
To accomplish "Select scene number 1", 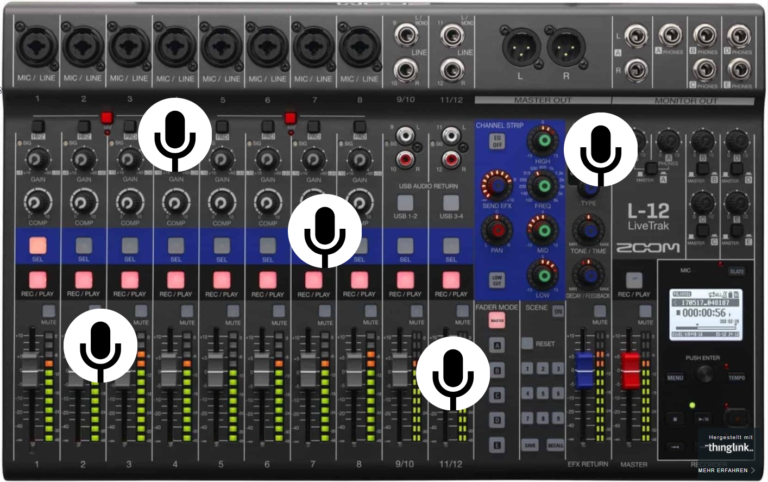I will pyautogui.click(x=527, y=368).
